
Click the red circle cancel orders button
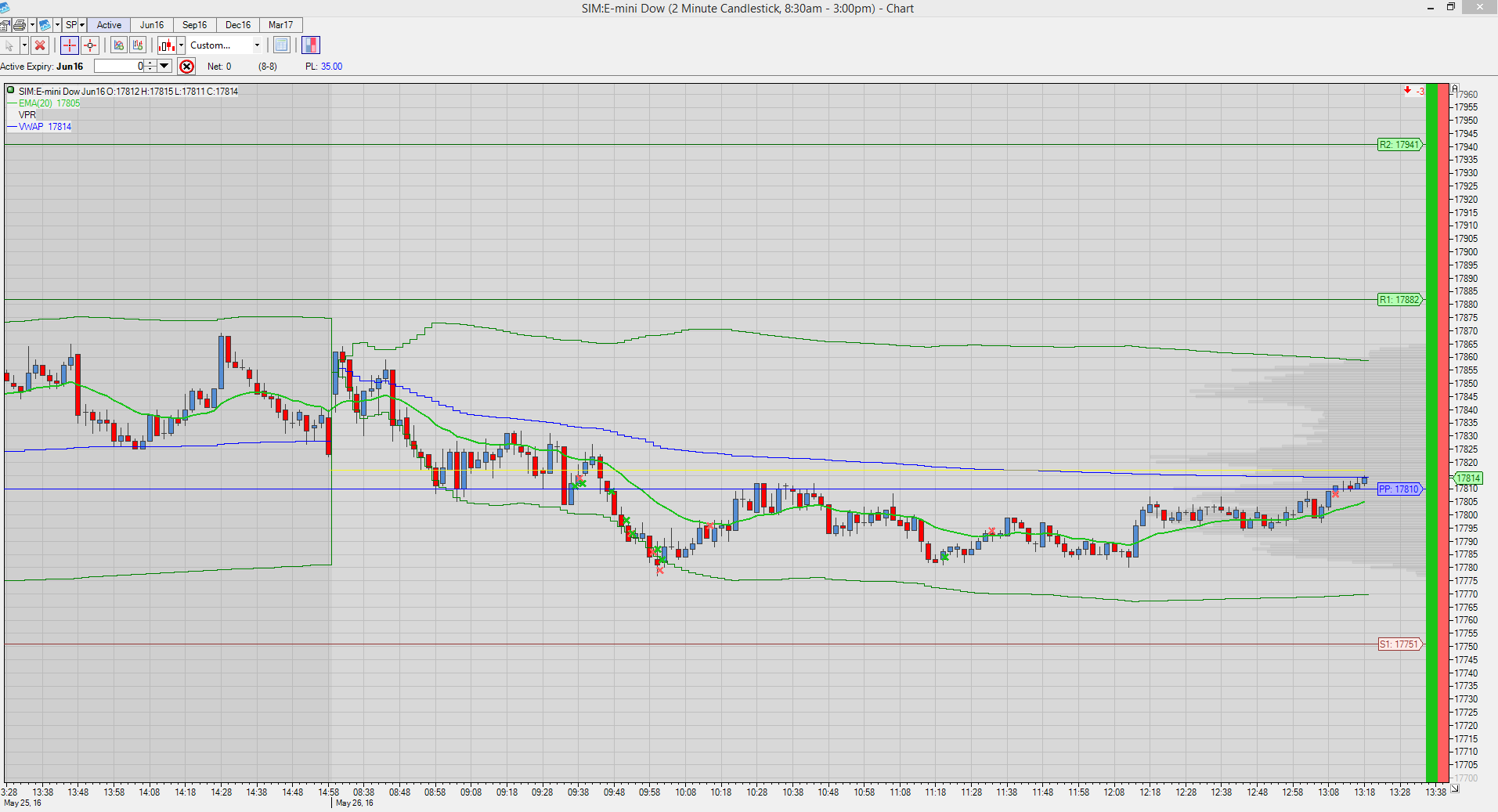click(x=186, y=67)
